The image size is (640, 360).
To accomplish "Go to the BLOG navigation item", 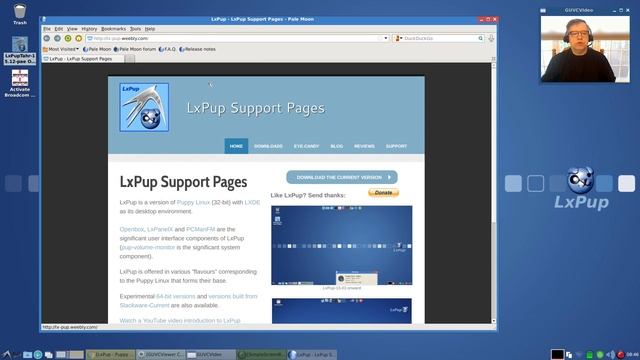I will point(337,146).
